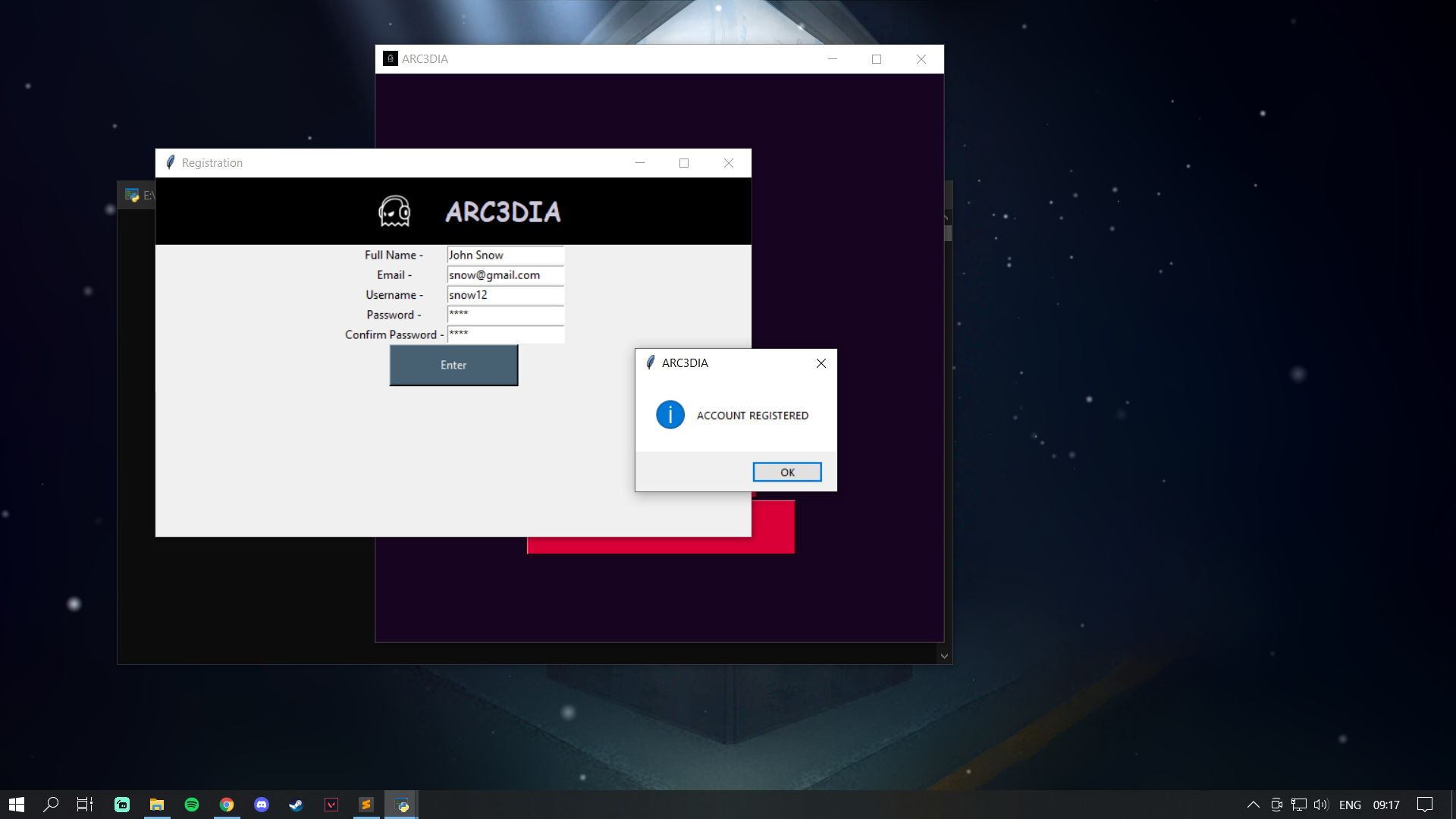The height and width of the screenshot is (819, 1456).
Task: Click the blue information icon in dialog
Action: [670, 415]
